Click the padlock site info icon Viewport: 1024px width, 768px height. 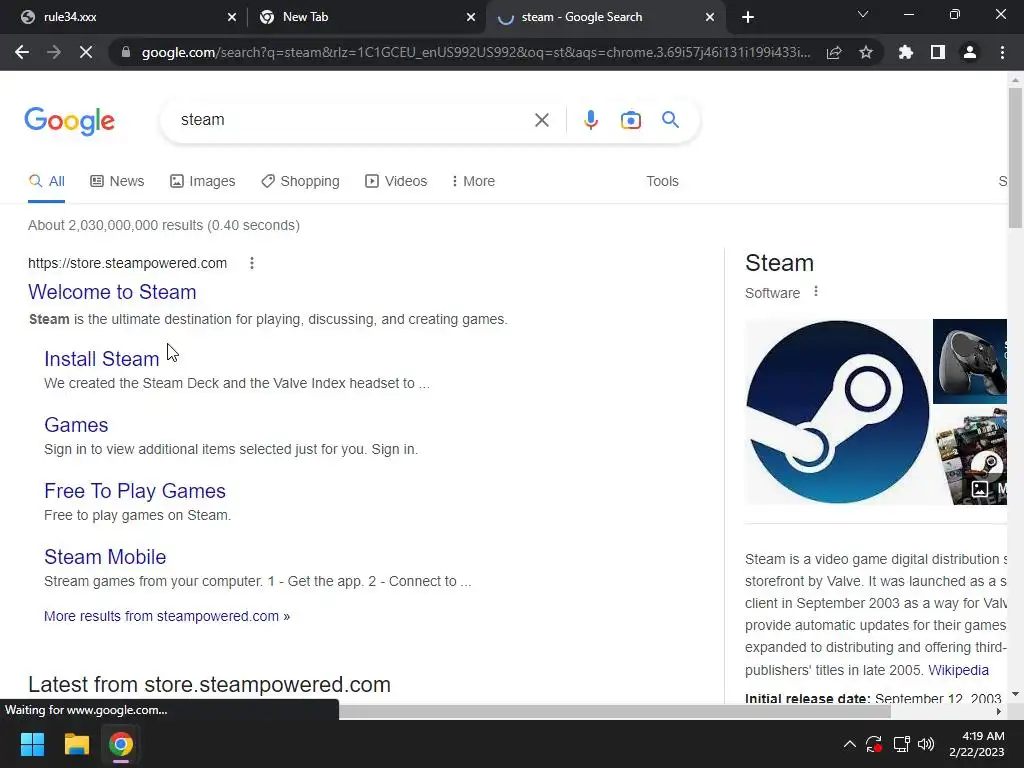pyautogui.click(x=126, y=52)
